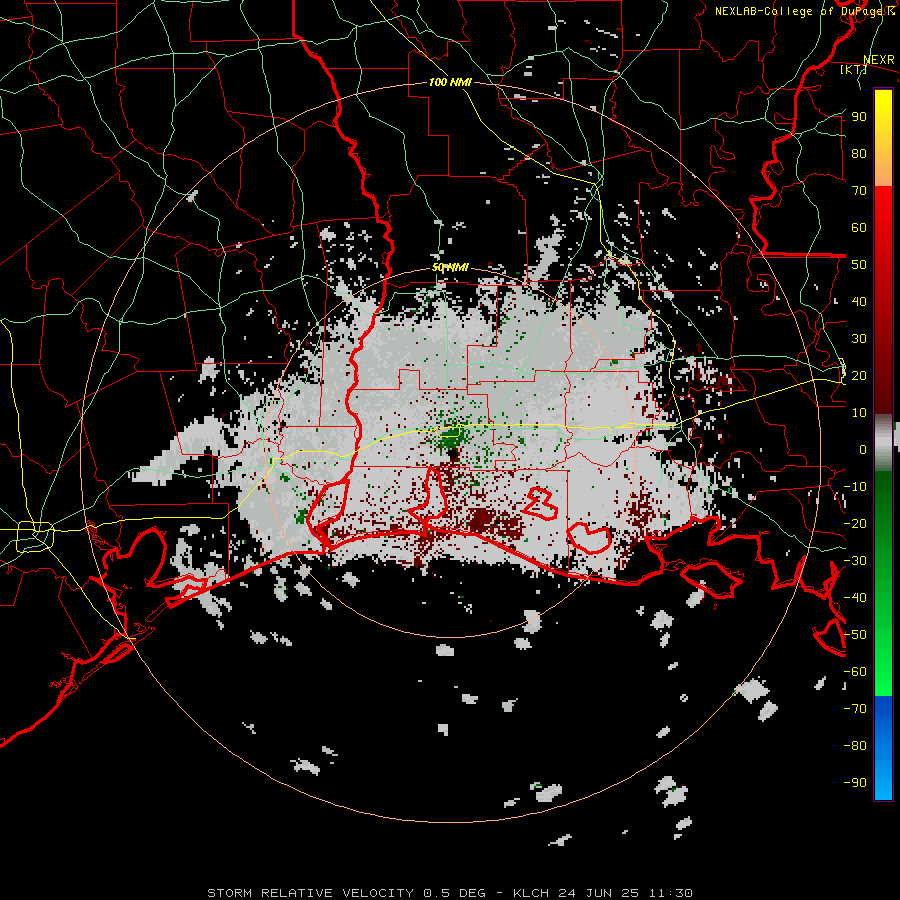Pick the gray zero-velocity segment of color bar
Screen dimensions: 900x900
point(883,442)
